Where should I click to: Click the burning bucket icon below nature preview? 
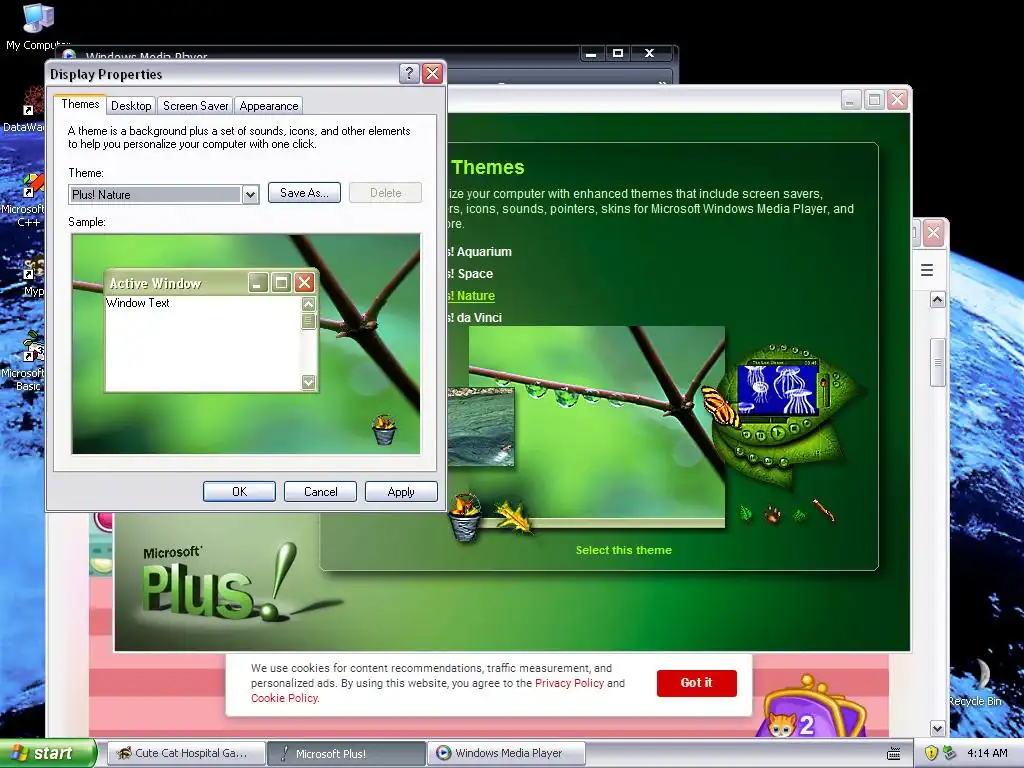465,517
